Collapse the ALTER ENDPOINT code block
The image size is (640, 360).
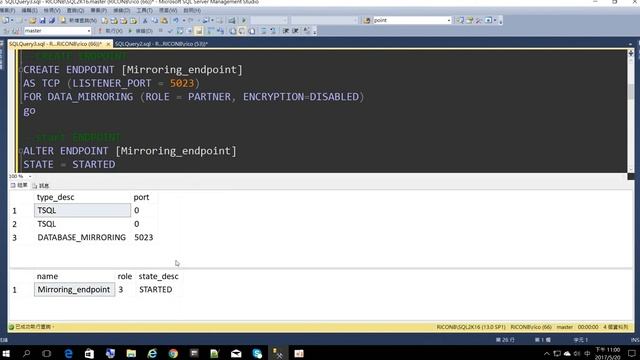click(x=20, y=151)
